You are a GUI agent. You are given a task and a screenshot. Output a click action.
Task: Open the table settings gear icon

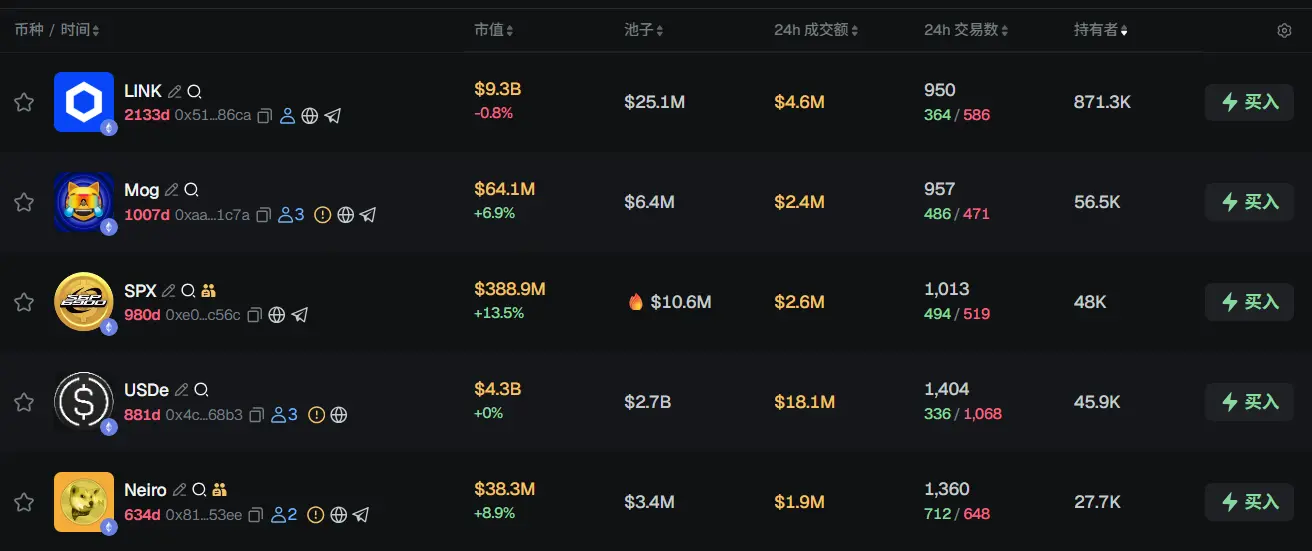(1284, 31)
